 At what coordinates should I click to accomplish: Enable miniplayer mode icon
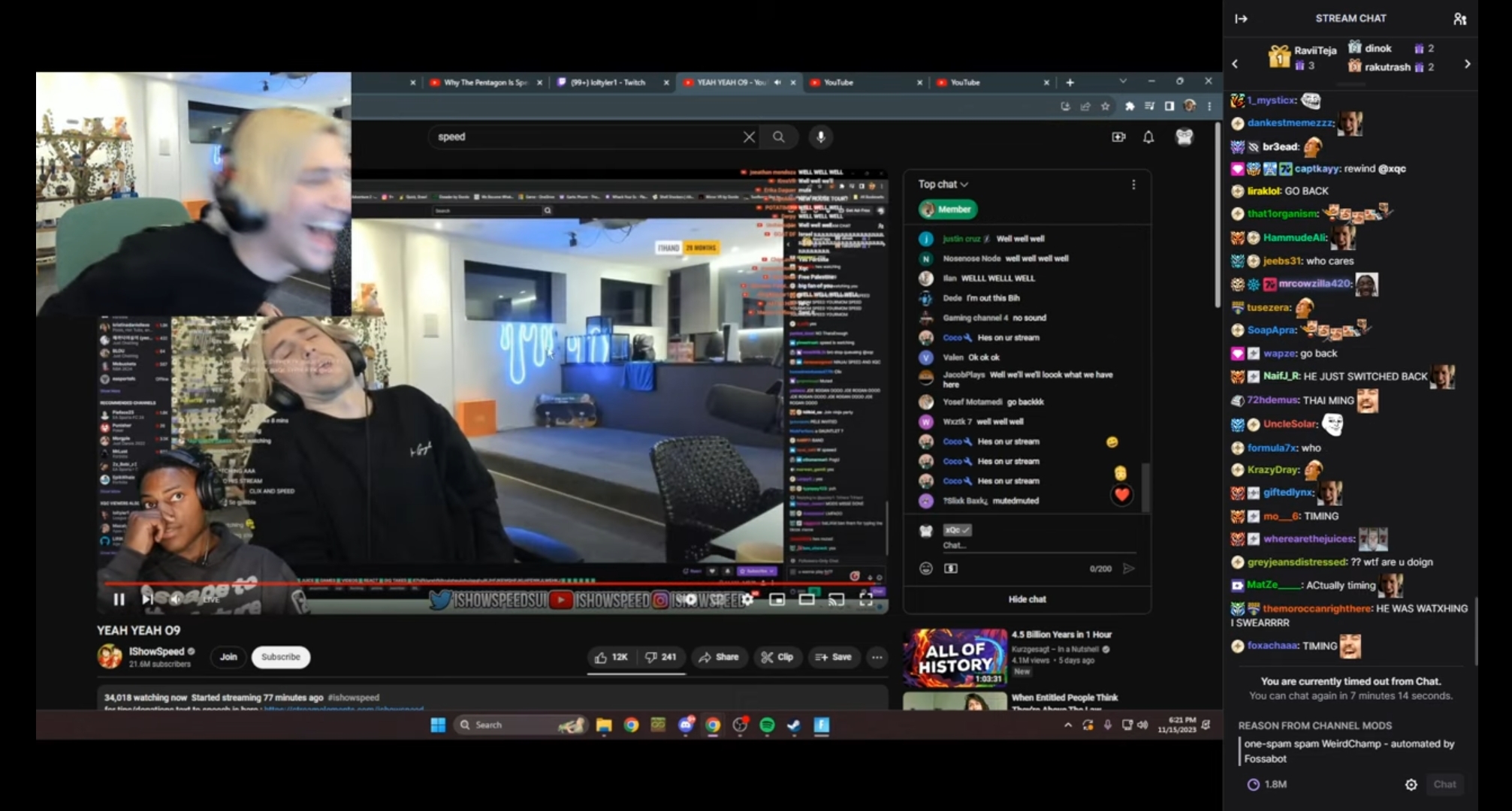(x=777, y=599)
